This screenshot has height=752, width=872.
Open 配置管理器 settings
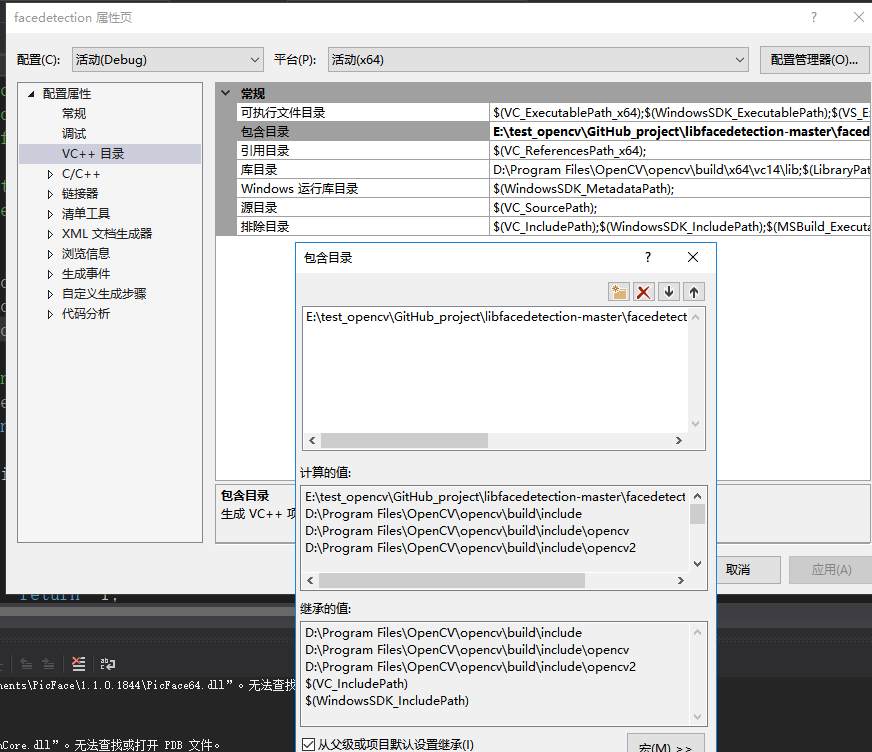coord(813,59)
